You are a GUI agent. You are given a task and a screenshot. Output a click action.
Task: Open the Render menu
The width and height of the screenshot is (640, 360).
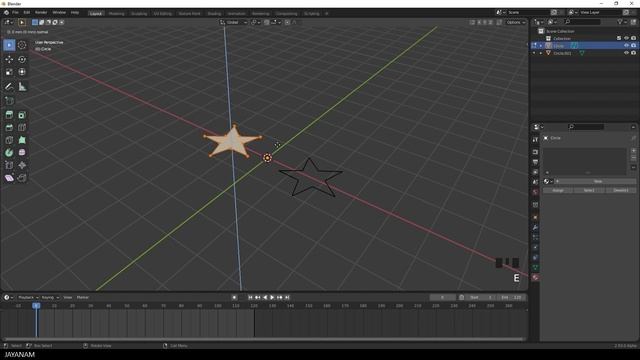(x=41, y=13)
